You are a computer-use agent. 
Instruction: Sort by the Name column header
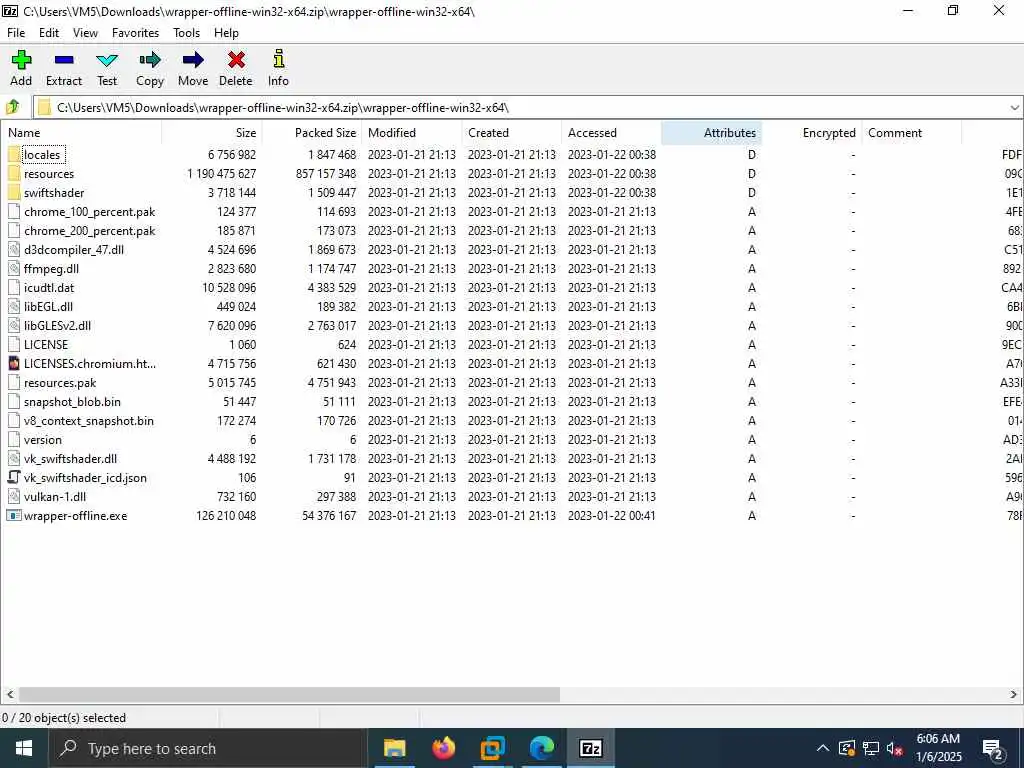[x=81, y=133]
